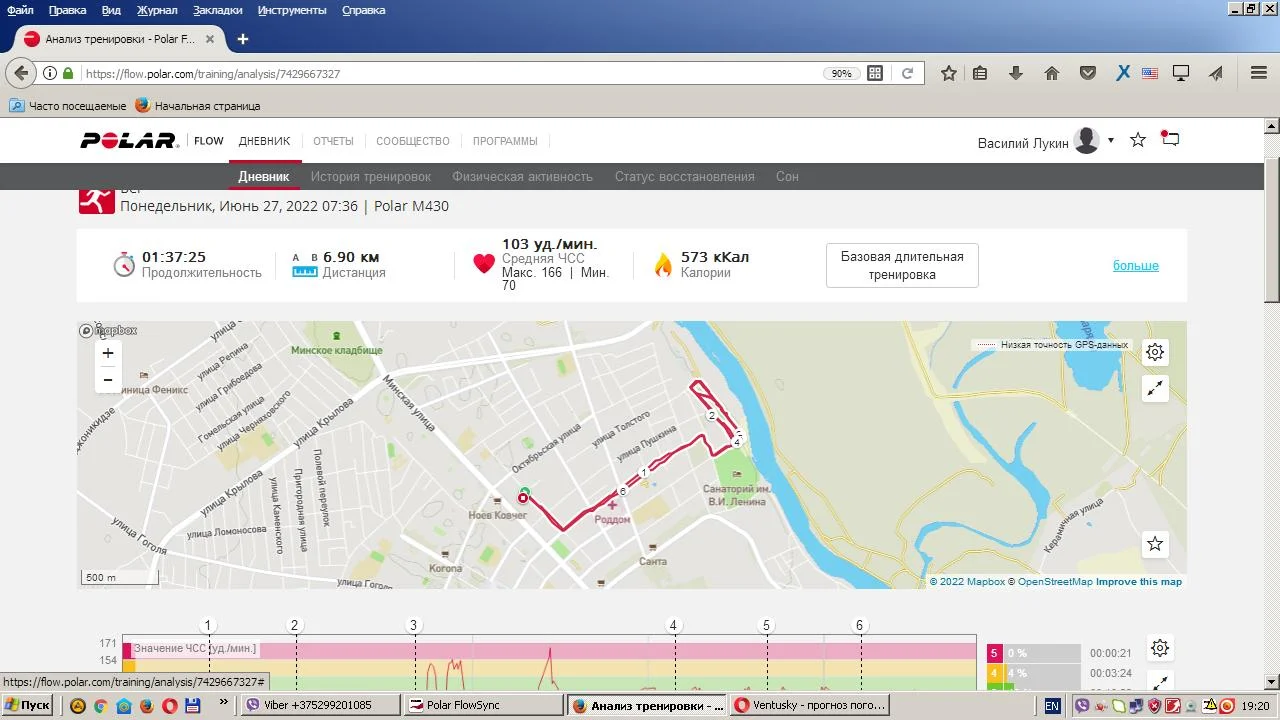Click the Improve this map link
Screen dimensions: 1280x720
(1139, 582)
